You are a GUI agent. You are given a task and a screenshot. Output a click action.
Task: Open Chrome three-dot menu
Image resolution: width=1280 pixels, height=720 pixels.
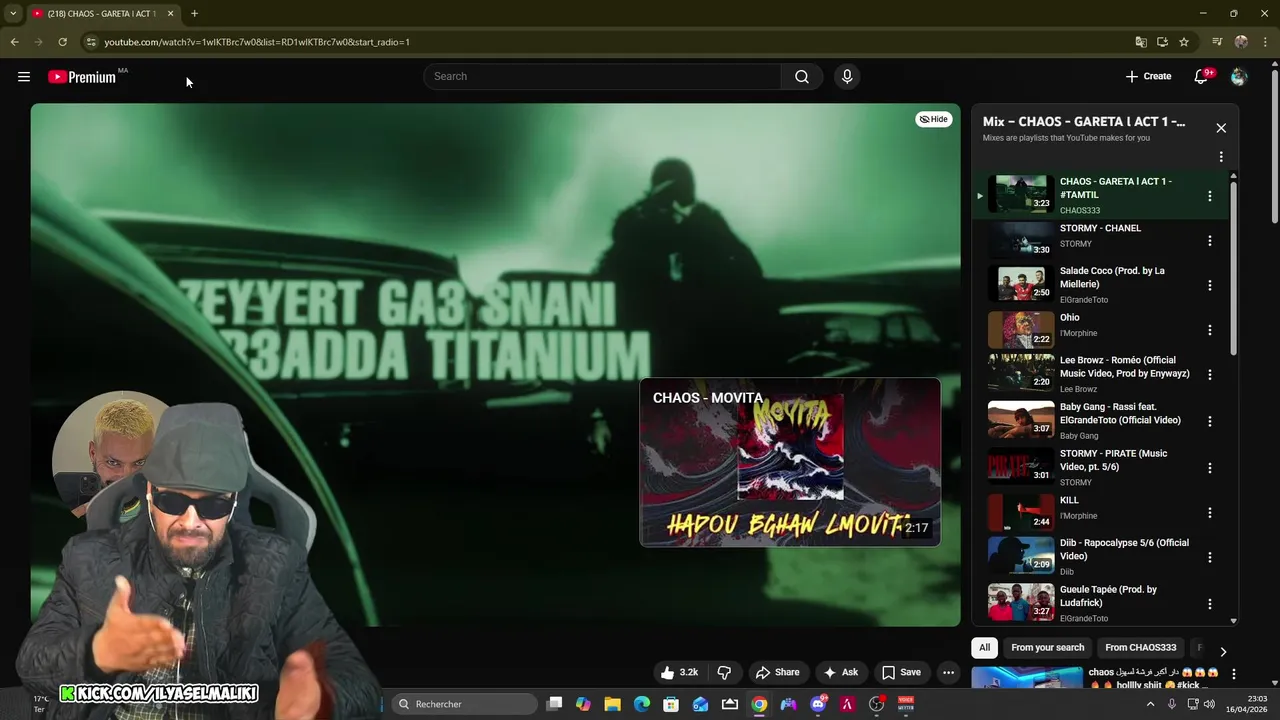coord(1265,42)
